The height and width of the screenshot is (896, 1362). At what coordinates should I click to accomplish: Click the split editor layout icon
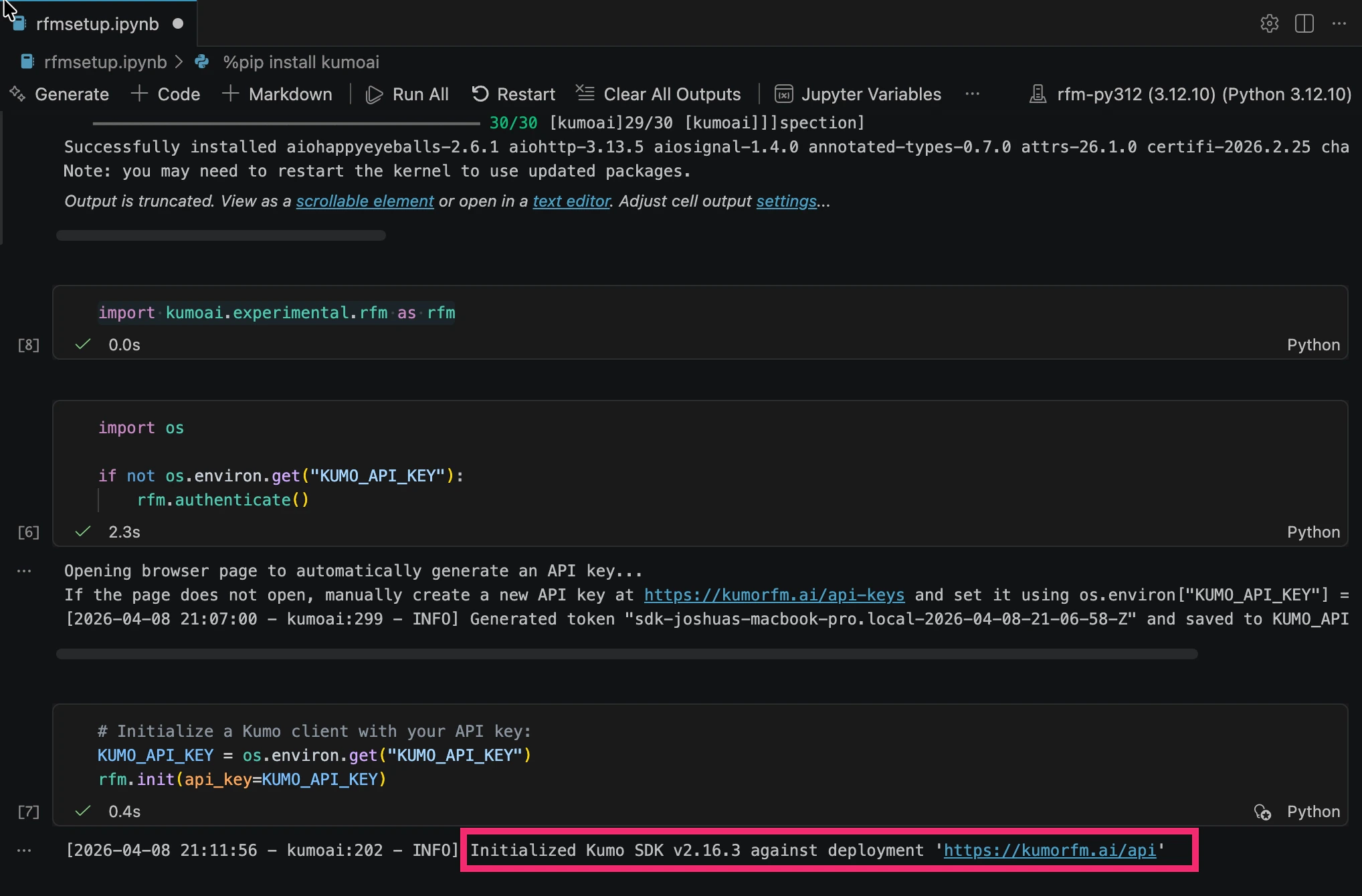coord(1304,23)
